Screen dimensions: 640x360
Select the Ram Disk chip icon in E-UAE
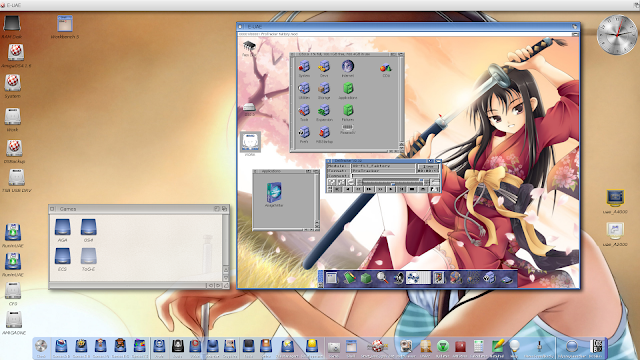tap(249, 46)
